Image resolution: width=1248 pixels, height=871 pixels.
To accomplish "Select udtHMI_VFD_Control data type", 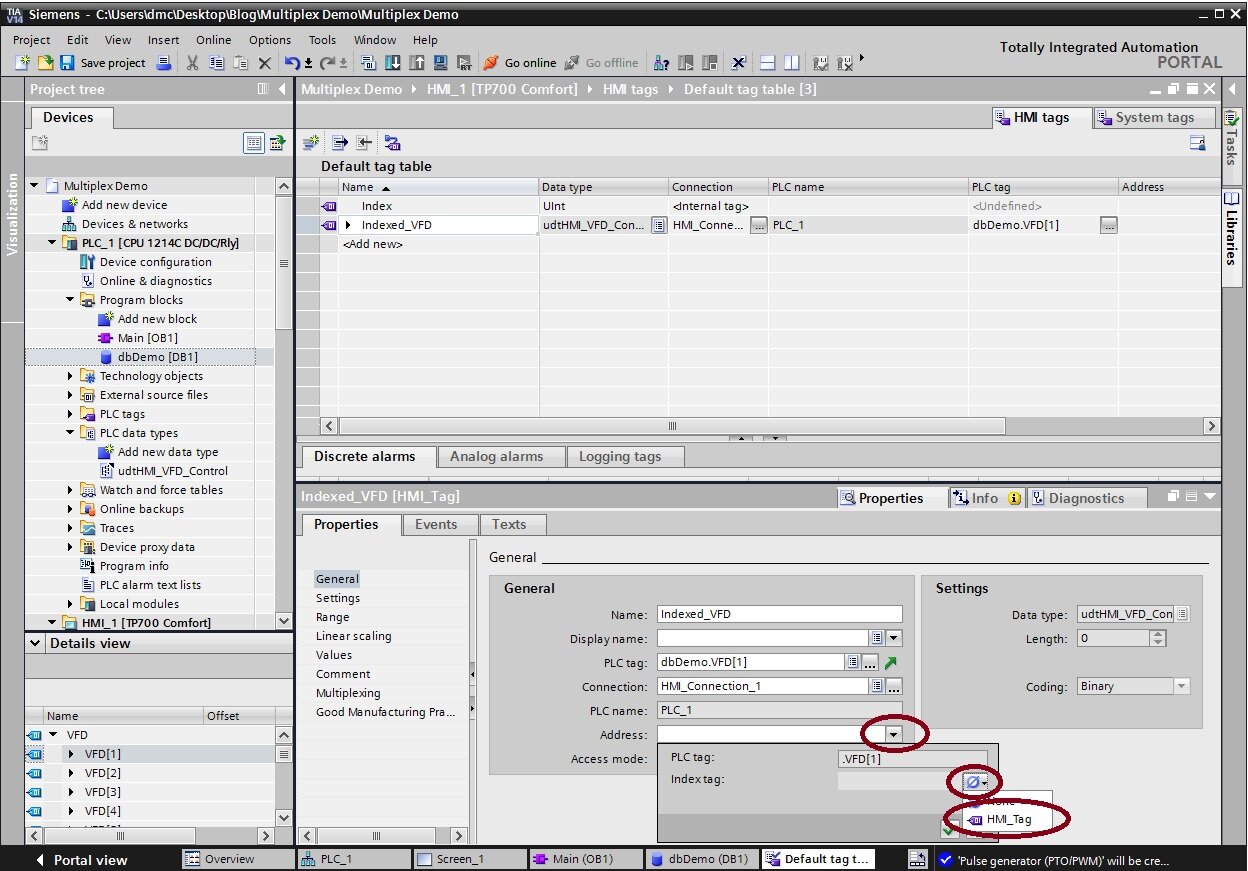I will (x=172, y=471).
